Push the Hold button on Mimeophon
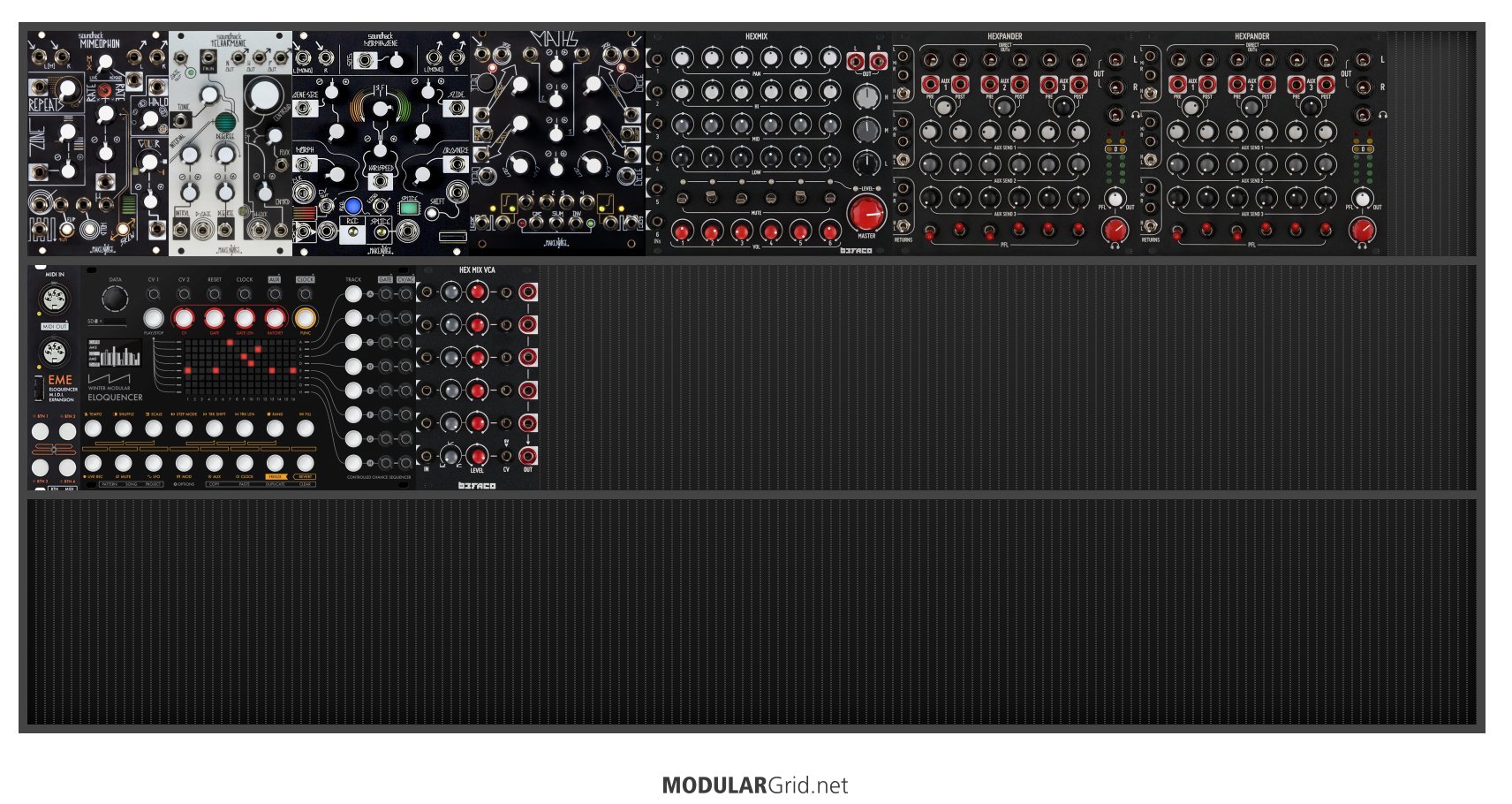Screen dimensions: 1512x804 click(89, 230)
